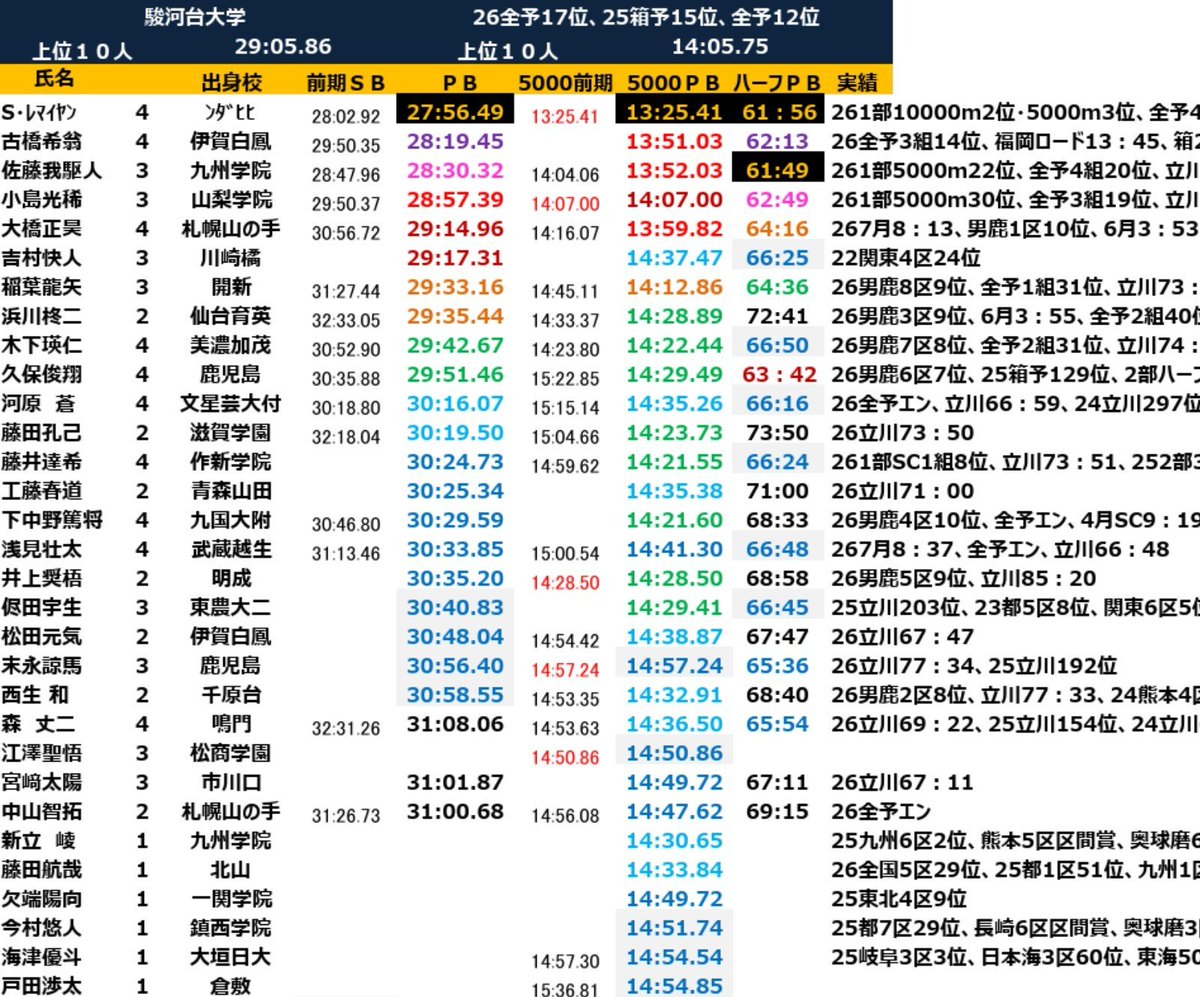Select the name cell 戸田渉太
This screenshot has height=997, width=1200.
tap(42, 985)
